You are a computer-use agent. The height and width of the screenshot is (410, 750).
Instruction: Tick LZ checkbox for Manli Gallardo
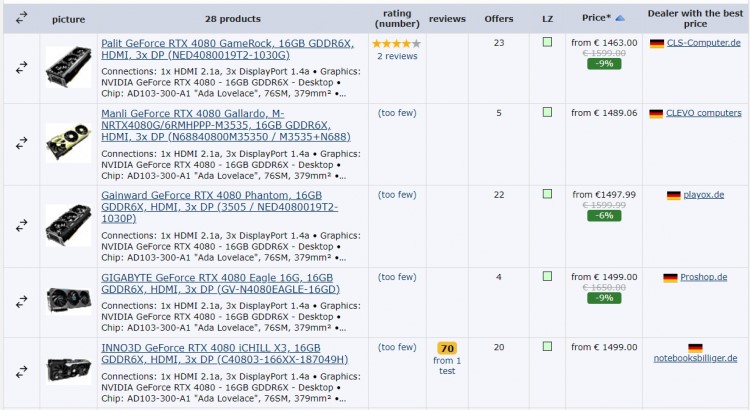click(547, 113)
